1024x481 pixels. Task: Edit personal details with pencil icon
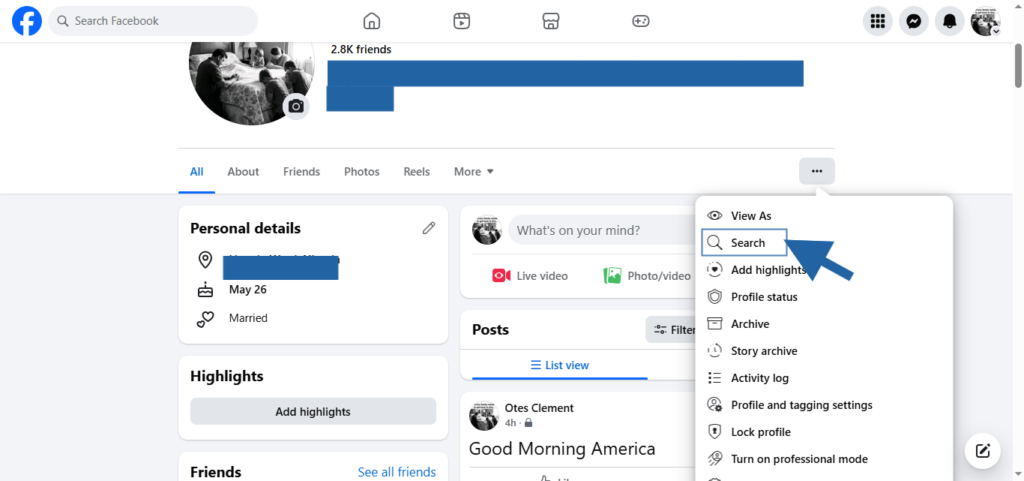(x=429, y=228)
